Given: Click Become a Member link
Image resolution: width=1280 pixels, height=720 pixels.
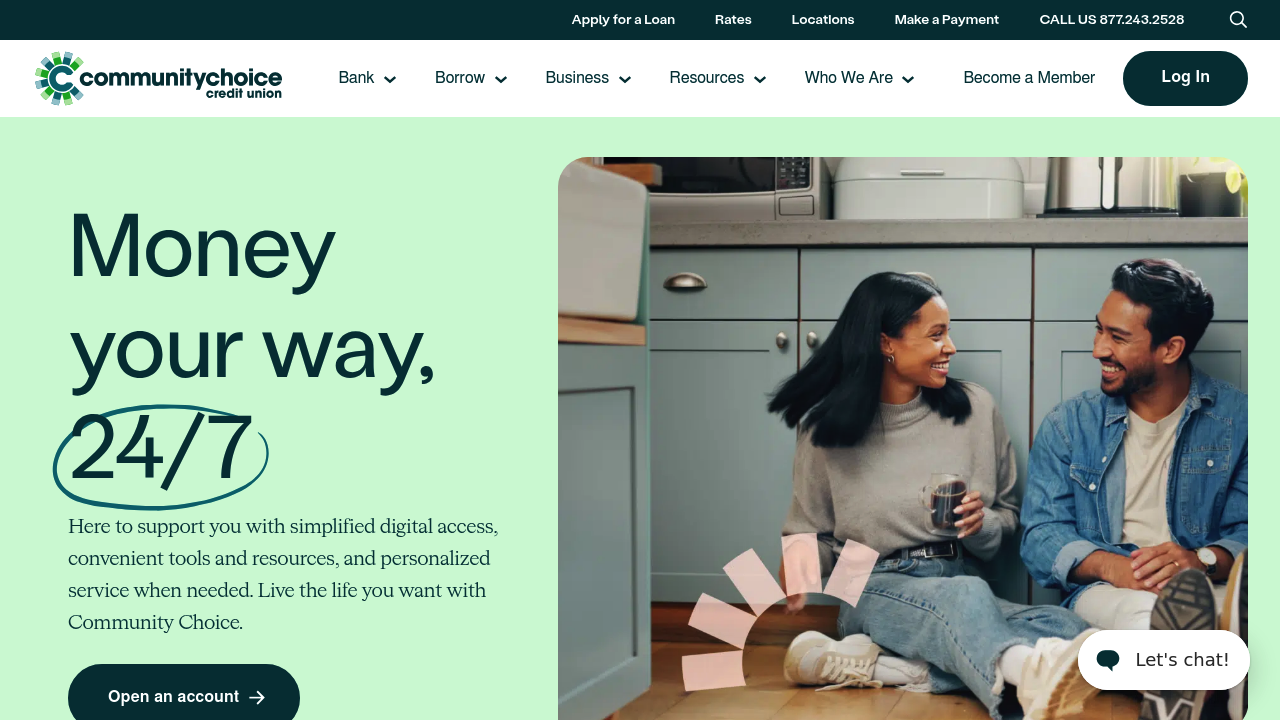Looking at the screenshot, I should [1029, 78].
